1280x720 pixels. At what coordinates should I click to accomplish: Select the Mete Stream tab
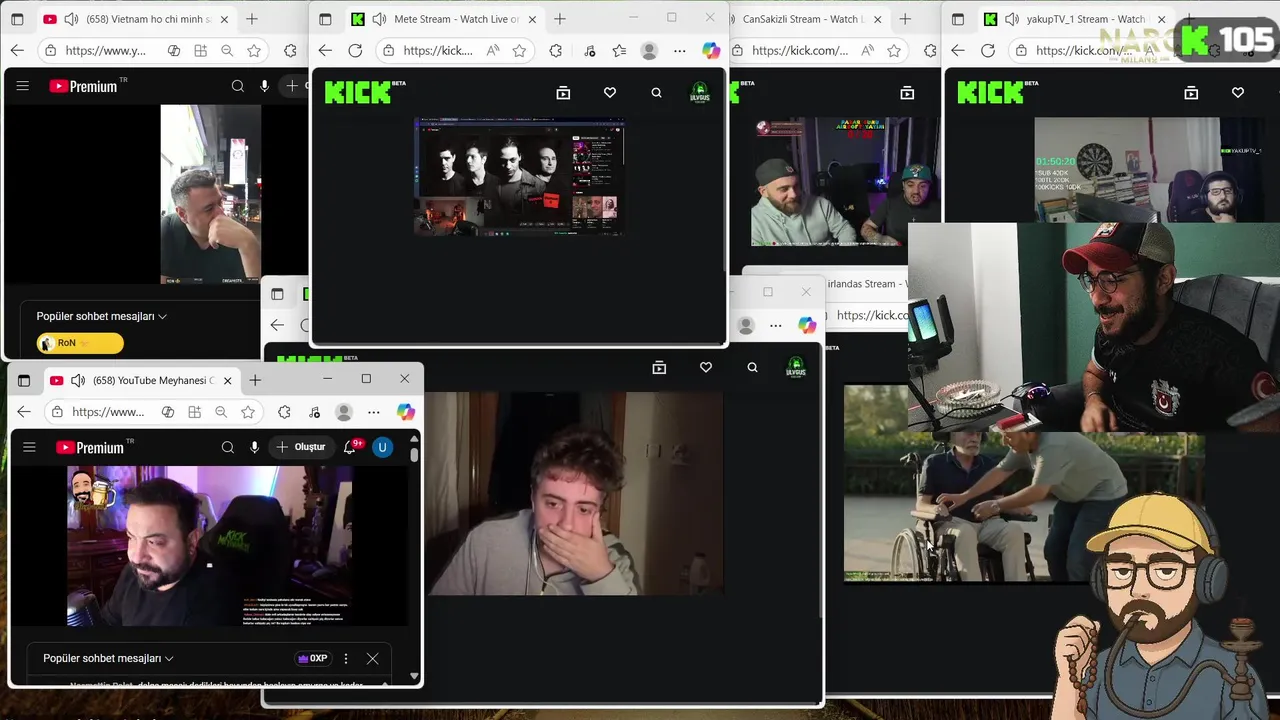(443, 19)
